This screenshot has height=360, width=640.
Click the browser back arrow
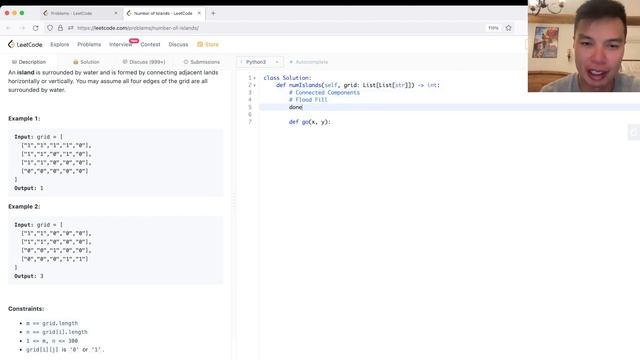[9, 28]
